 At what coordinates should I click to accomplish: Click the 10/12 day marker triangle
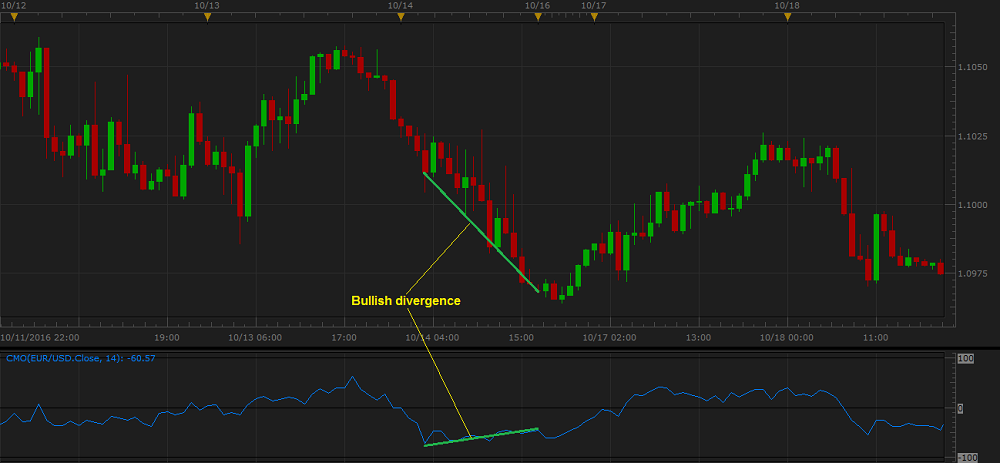(14, 16)
